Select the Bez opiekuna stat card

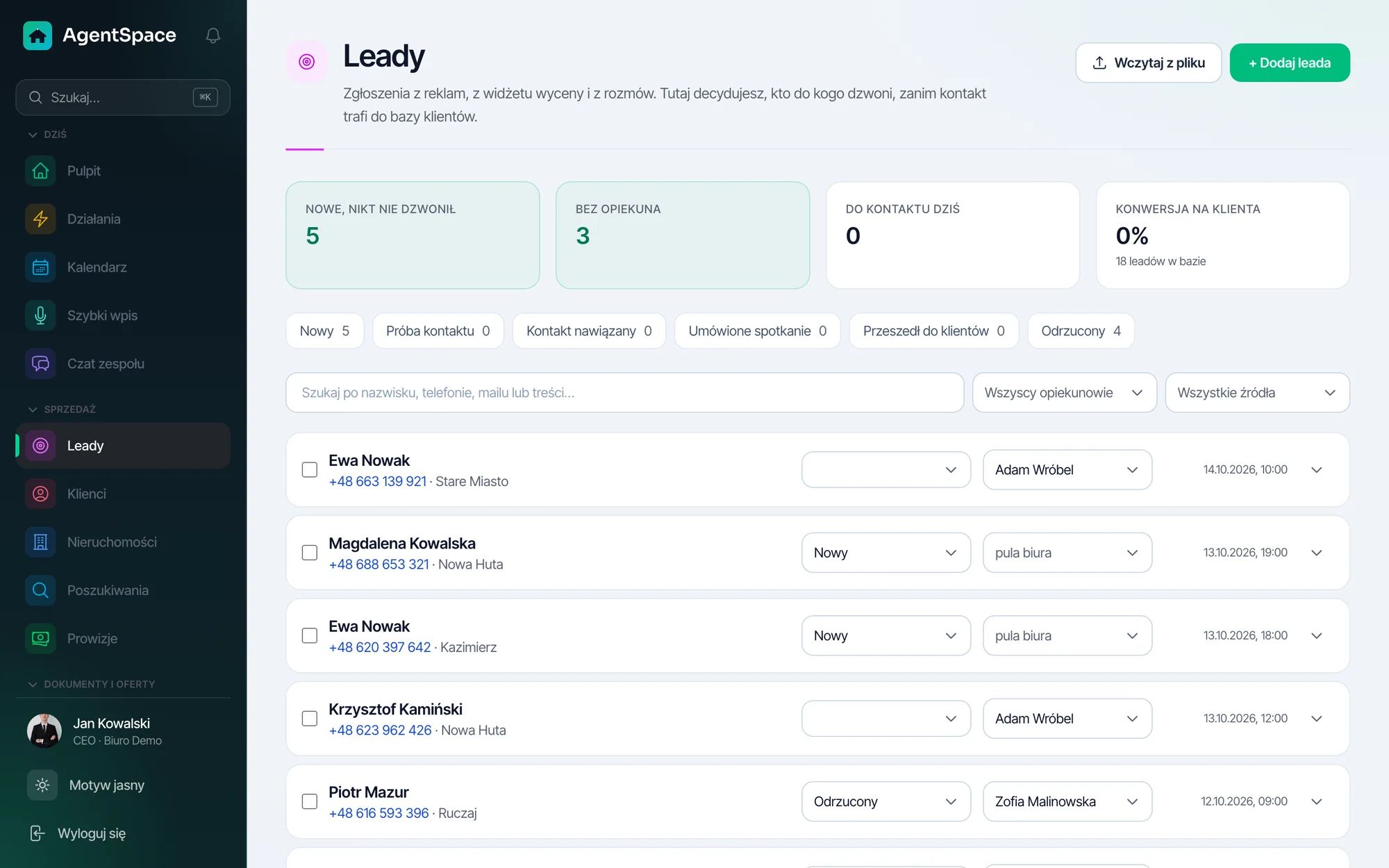(683, 235)
